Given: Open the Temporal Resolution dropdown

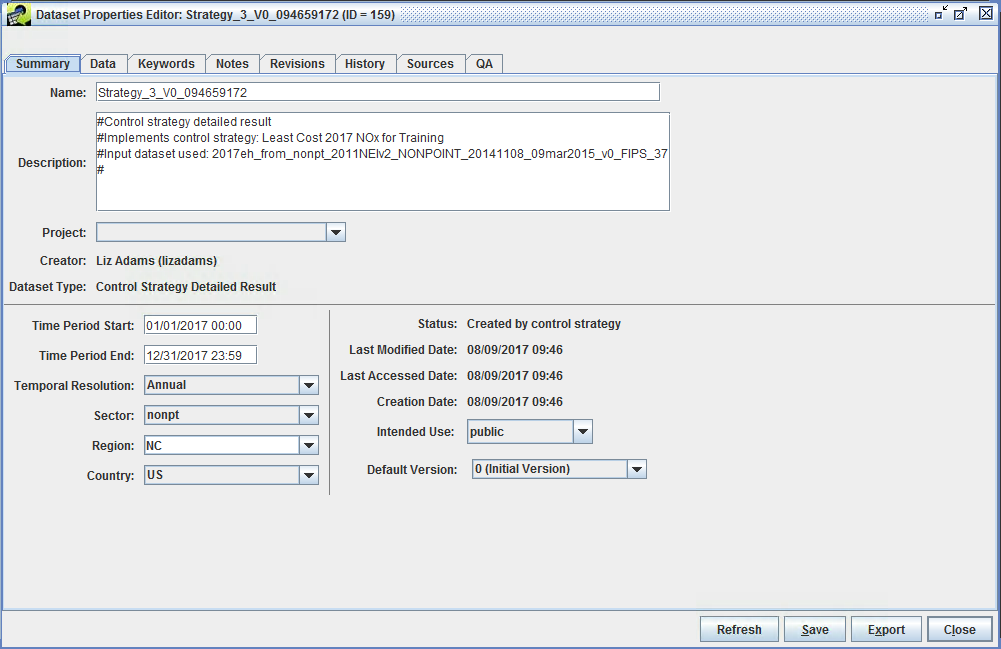Looking at the screenshot, I should tap(309, 385).
